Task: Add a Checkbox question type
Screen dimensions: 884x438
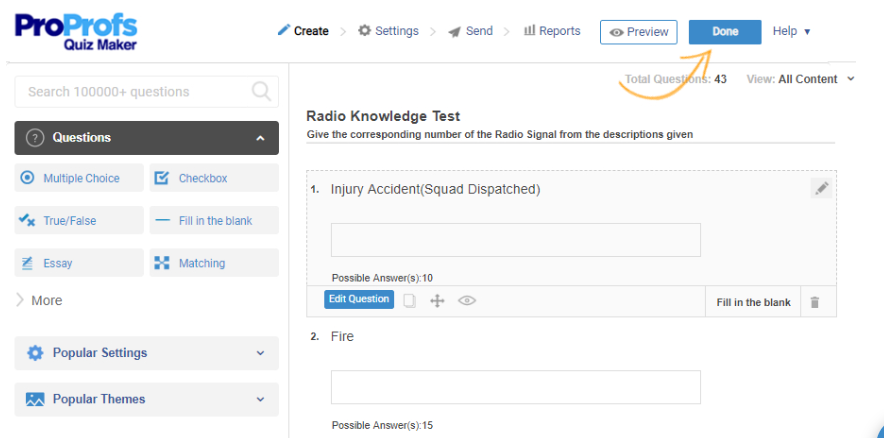Action: coord(214,178)
